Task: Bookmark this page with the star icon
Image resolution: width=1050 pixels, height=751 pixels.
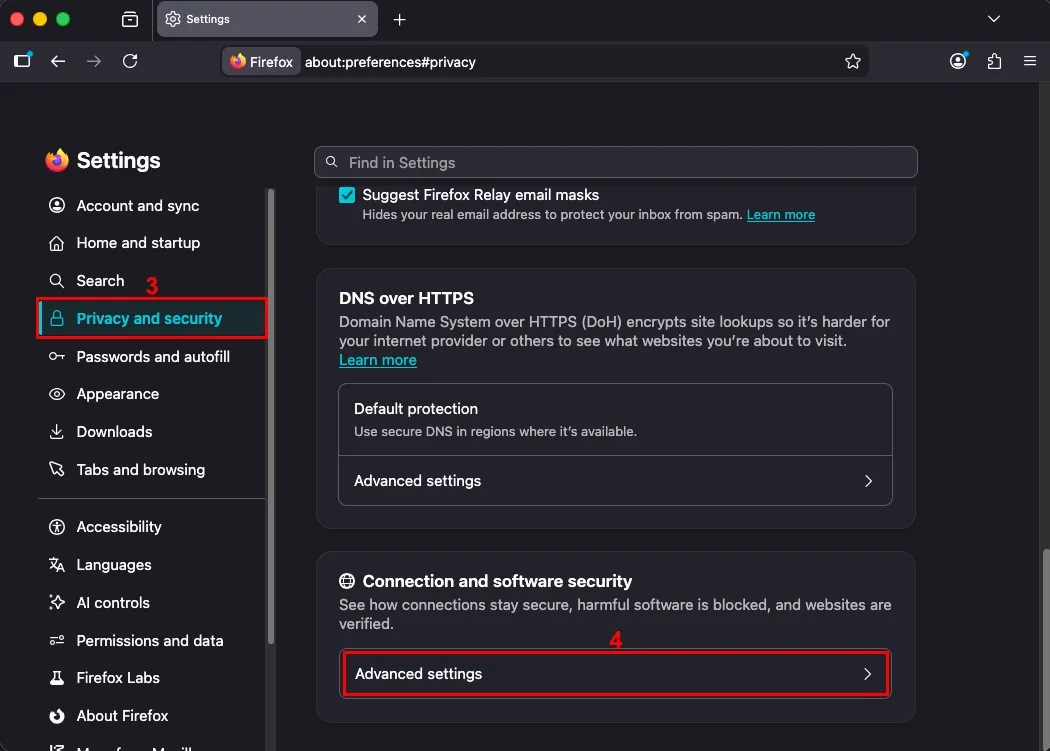Action: pos(852,62)
